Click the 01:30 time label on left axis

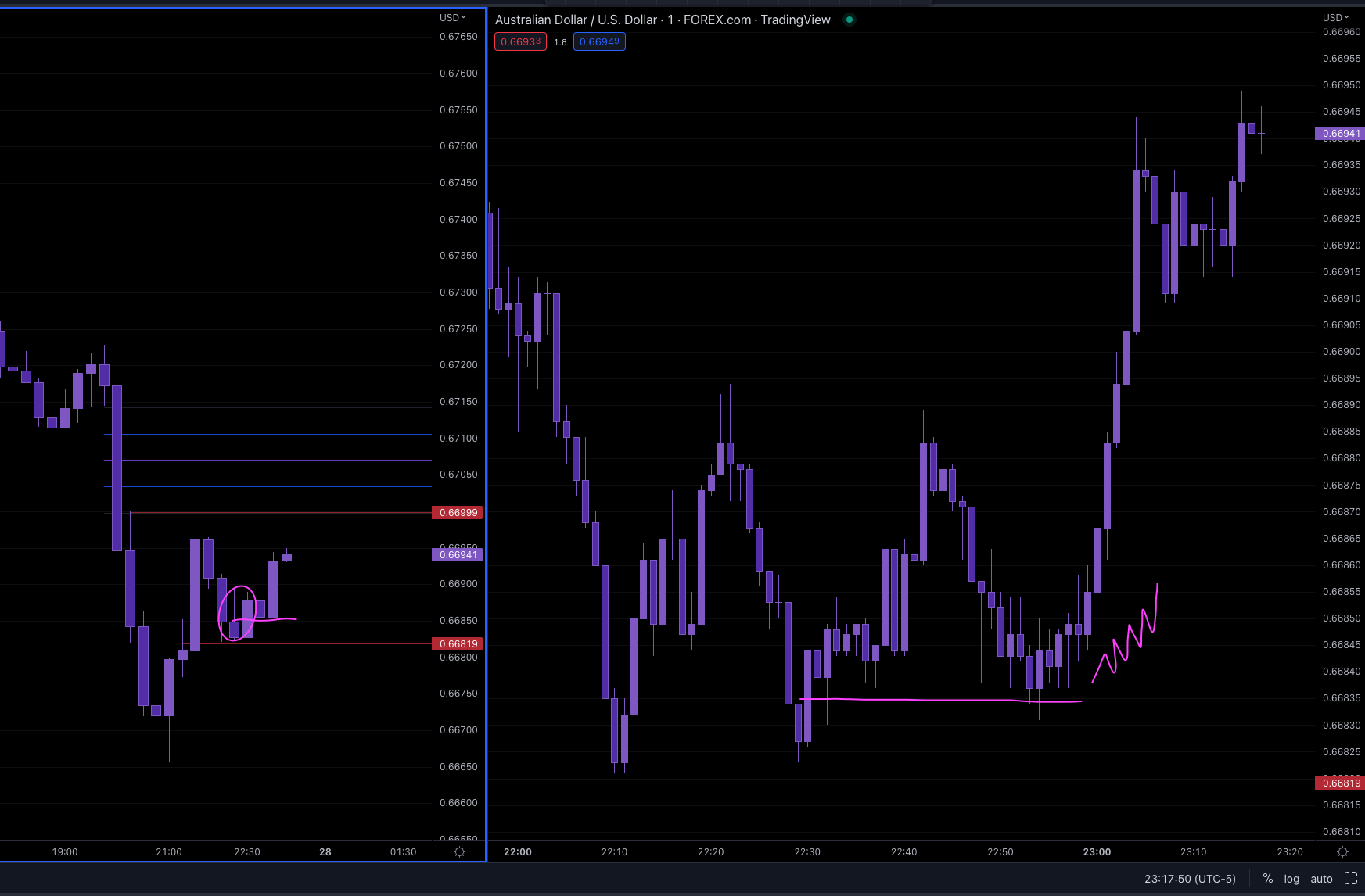coord(404,852)
